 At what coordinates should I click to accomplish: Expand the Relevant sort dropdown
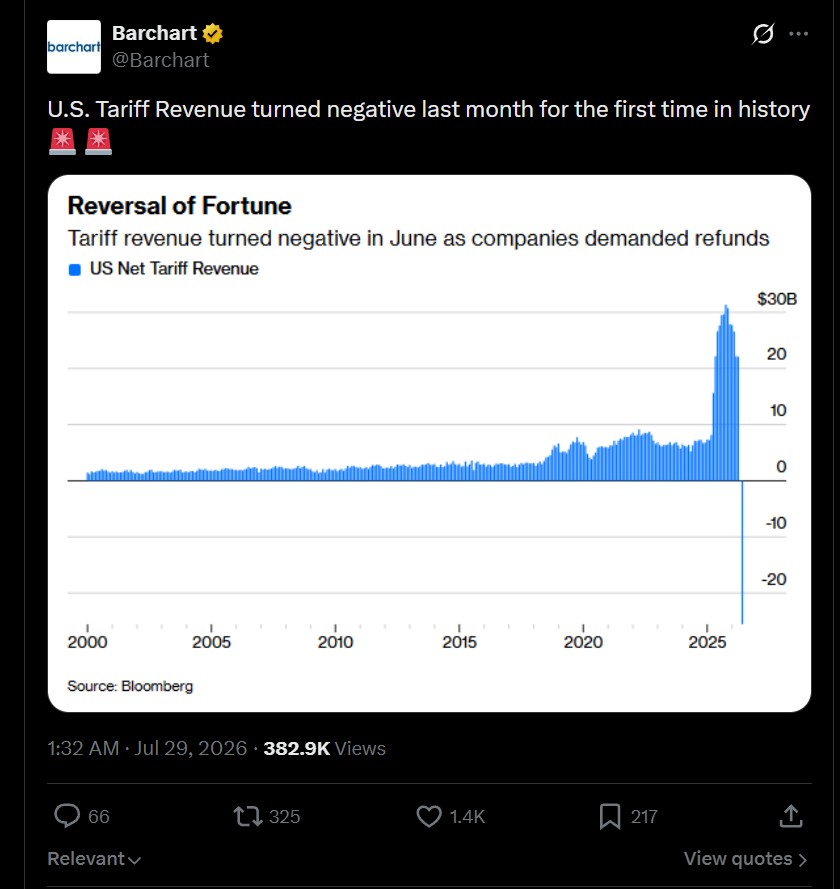[94, 858]
